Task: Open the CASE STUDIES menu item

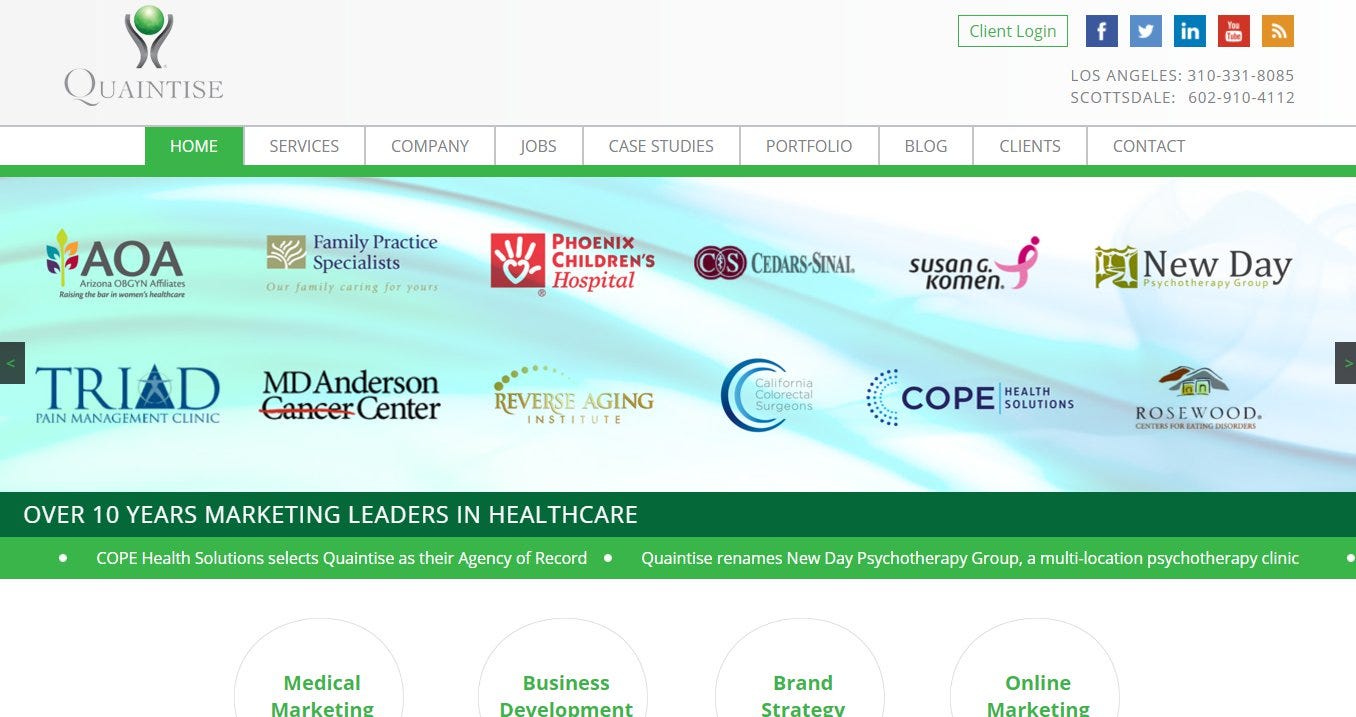Action: click(661, 146)
